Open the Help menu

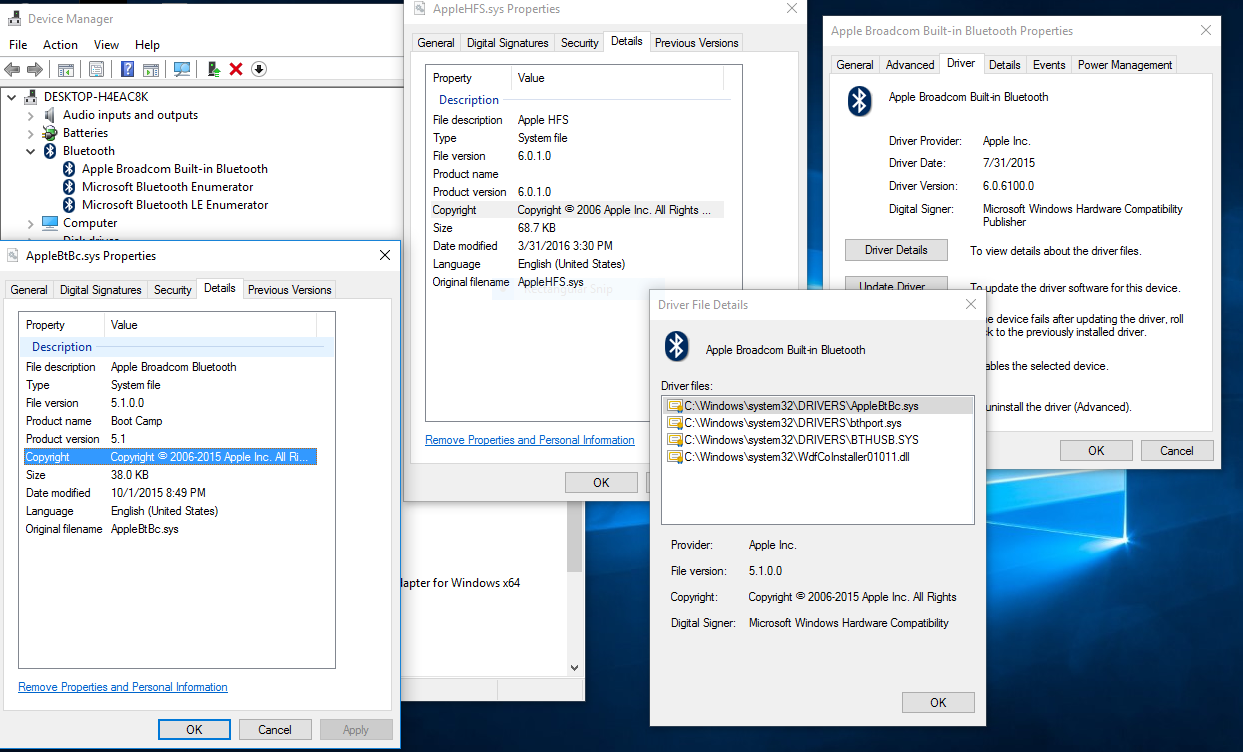pyautogui.click(x=147, y=45)
